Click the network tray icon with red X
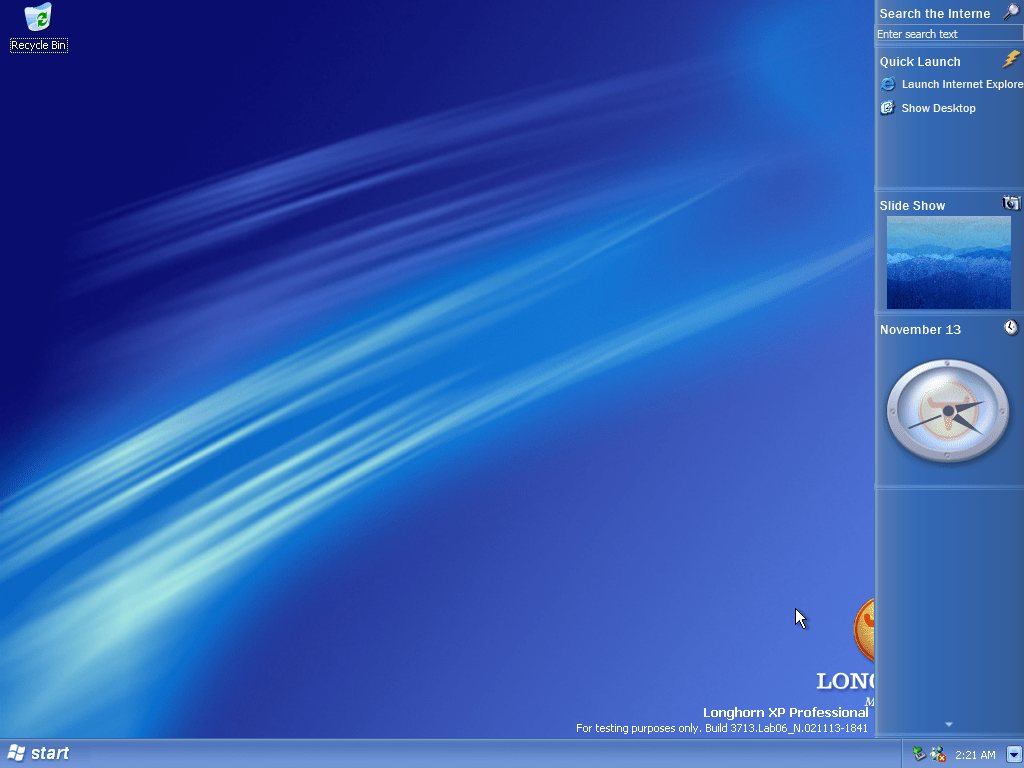 [x=937, y=754]
